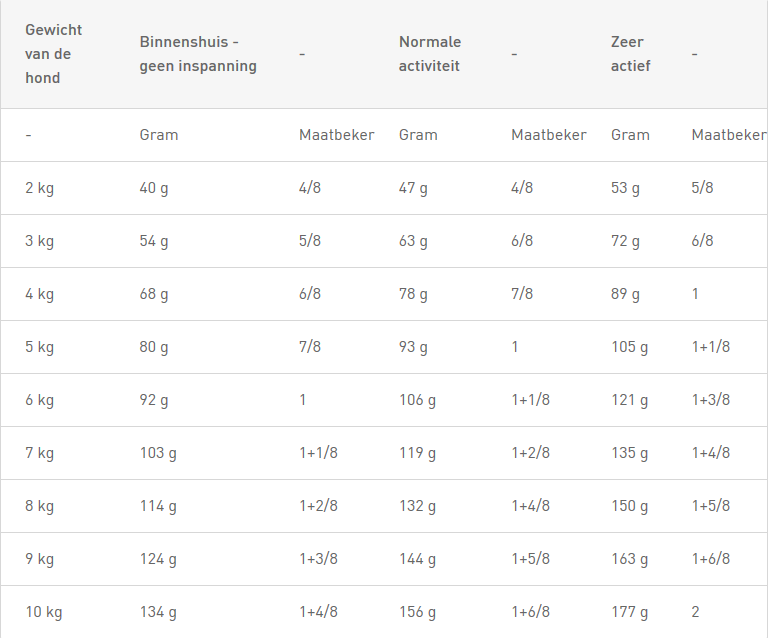The height and width of the screenshot is (638, 768).
Task: Select the '89 g' very active cell
Action: click(625, 294)
